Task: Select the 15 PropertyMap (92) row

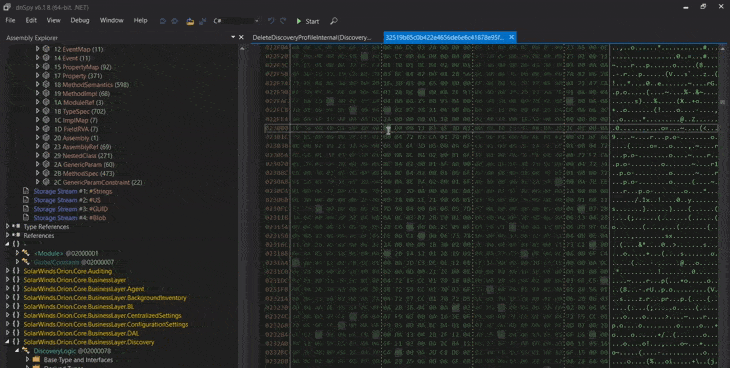Action: pyautogui.click(x=82, y=67)
